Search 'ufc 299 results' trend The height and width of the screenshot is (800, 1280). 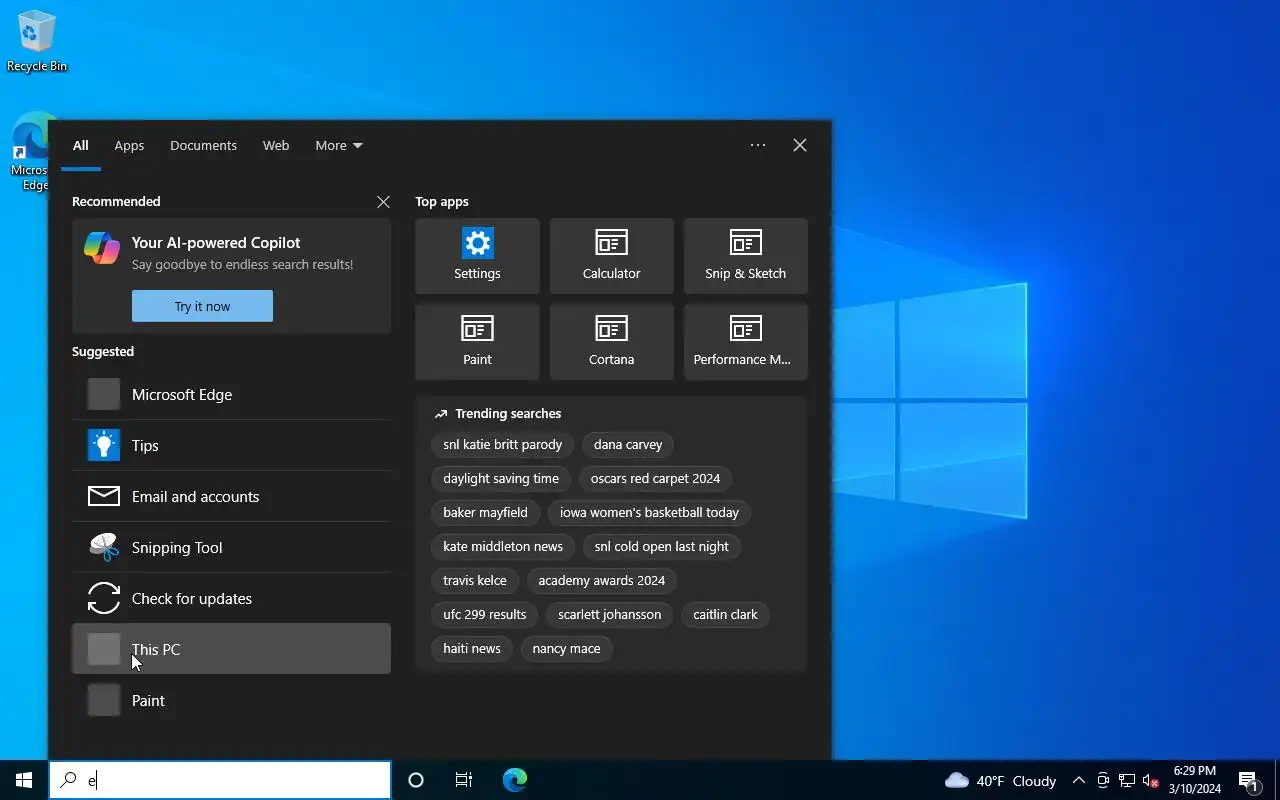point(485,614)
